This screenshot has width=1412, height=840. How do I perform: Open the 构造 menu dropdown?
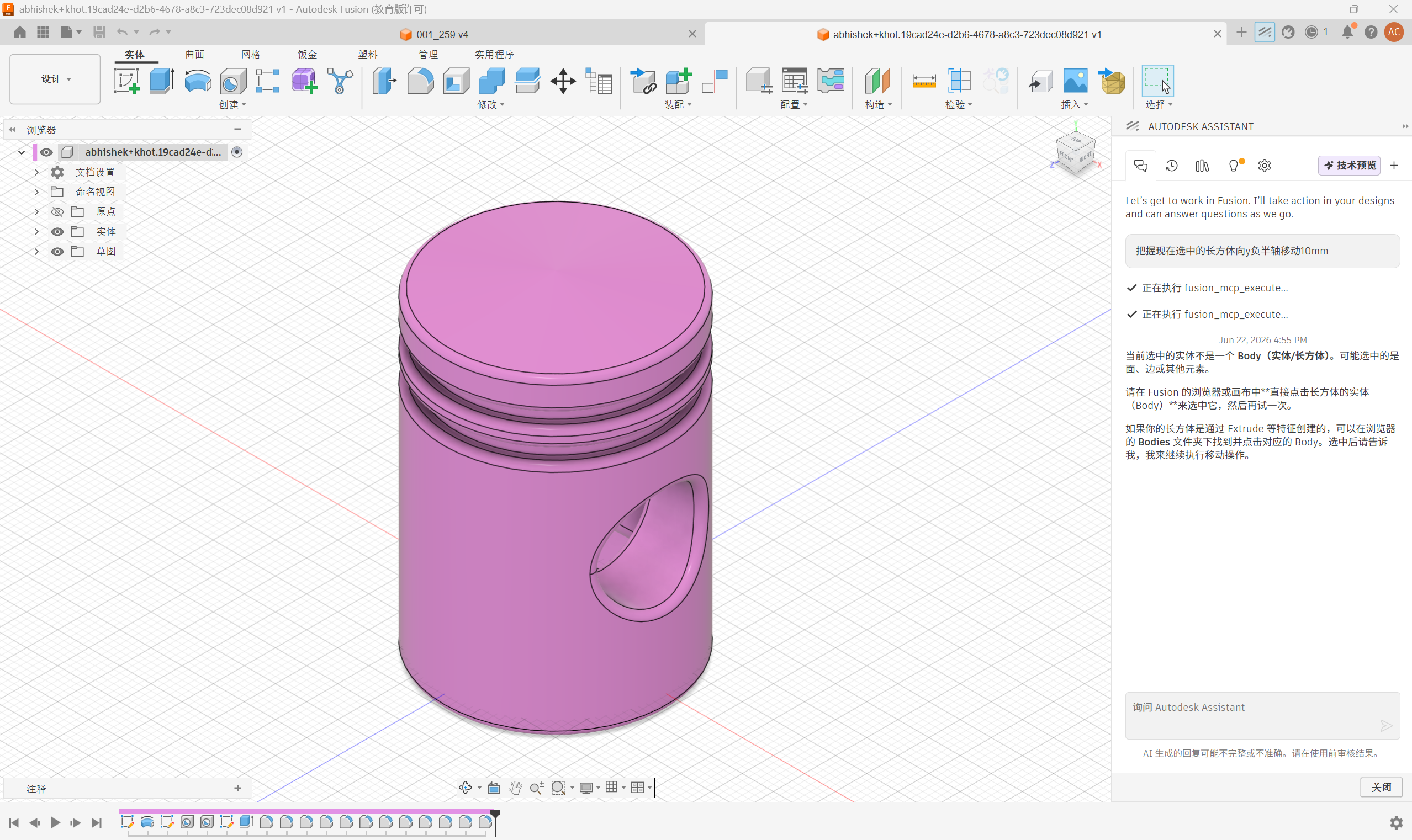point(879,105)
